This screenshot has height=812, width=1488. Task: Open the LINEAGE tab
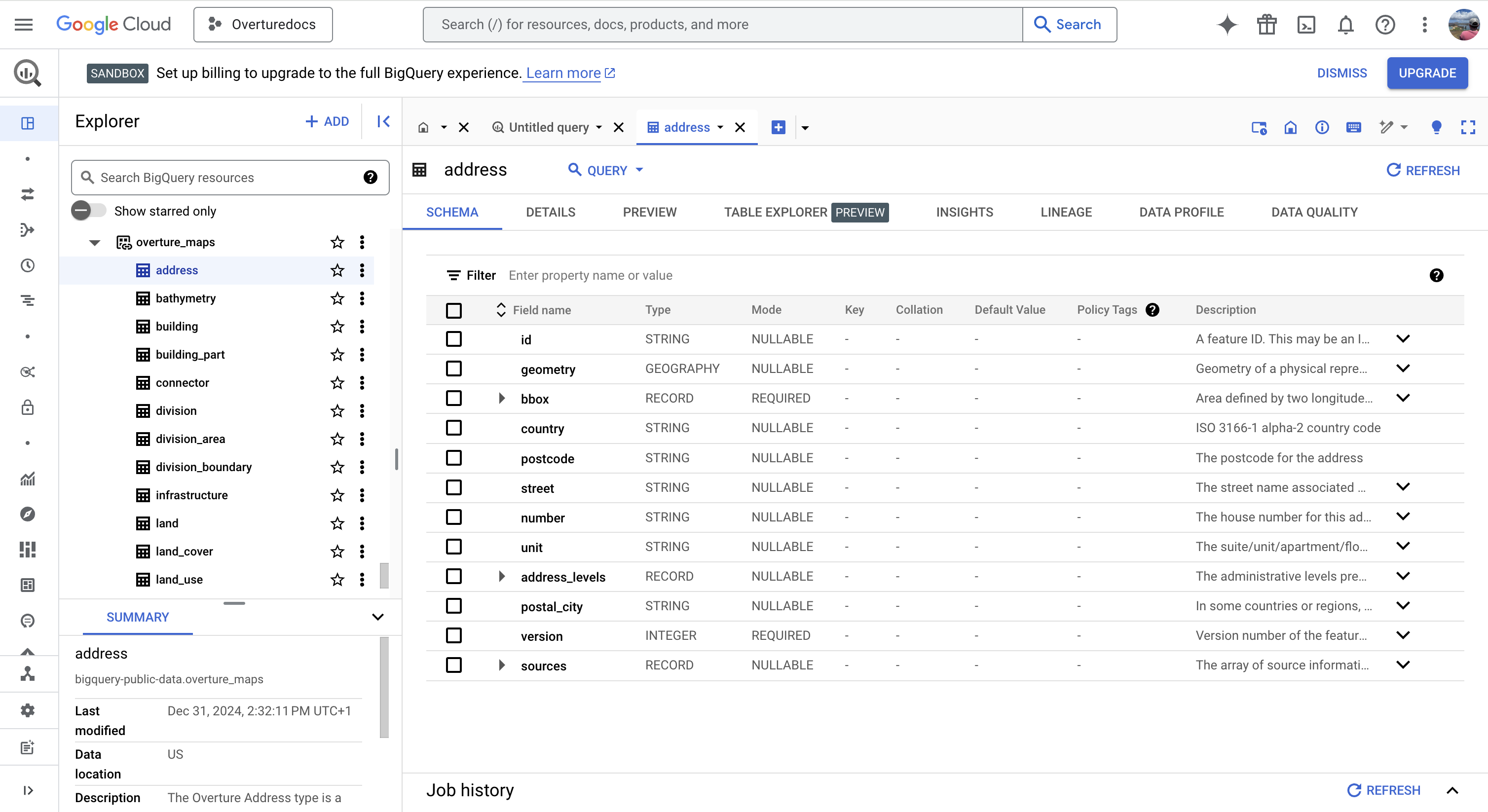(x=1066, y=212)
